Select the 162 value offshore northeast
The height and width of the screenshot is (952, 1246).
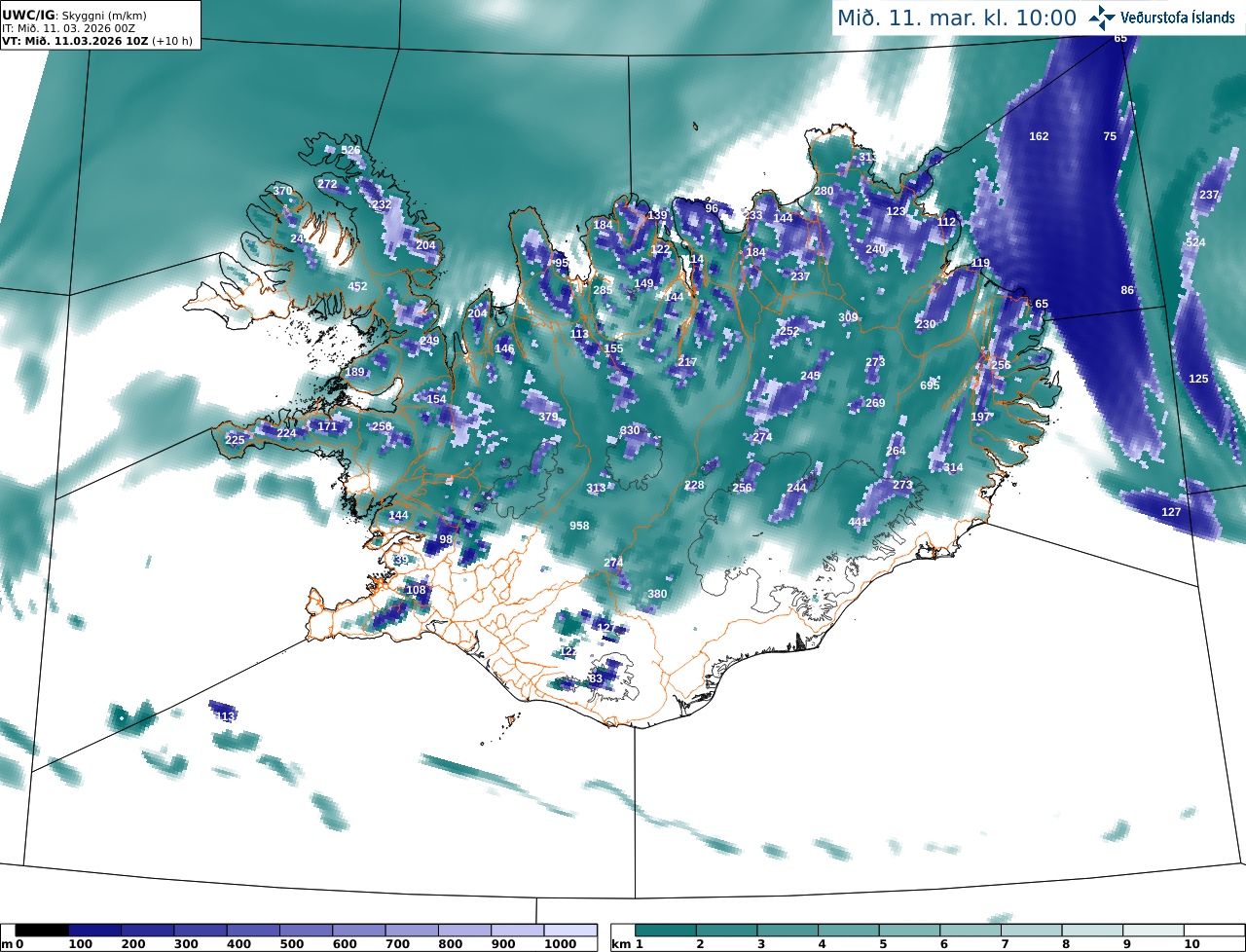point(1039,136)
